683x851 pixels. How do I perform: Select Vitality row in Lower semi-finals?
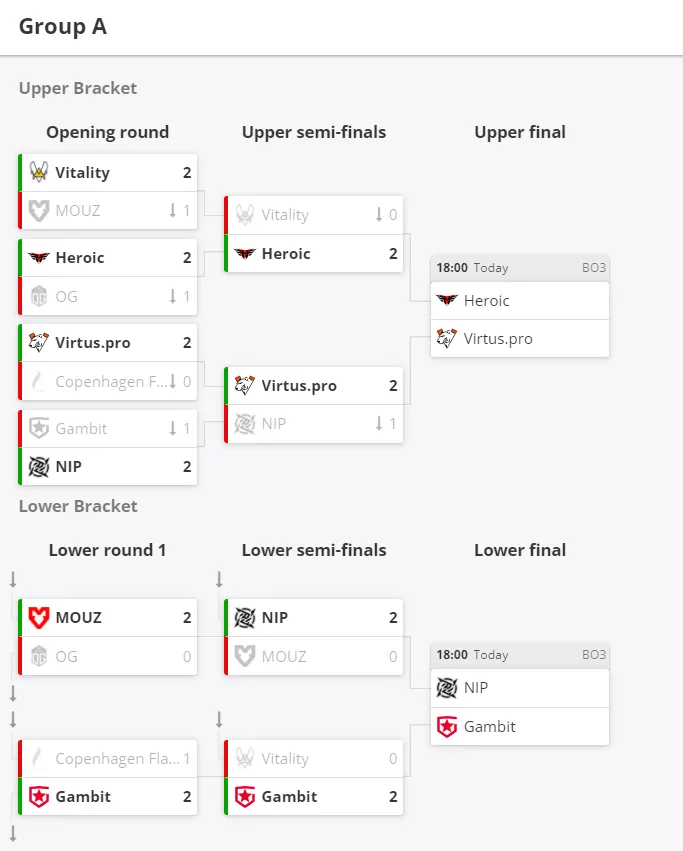pos(314,758)
